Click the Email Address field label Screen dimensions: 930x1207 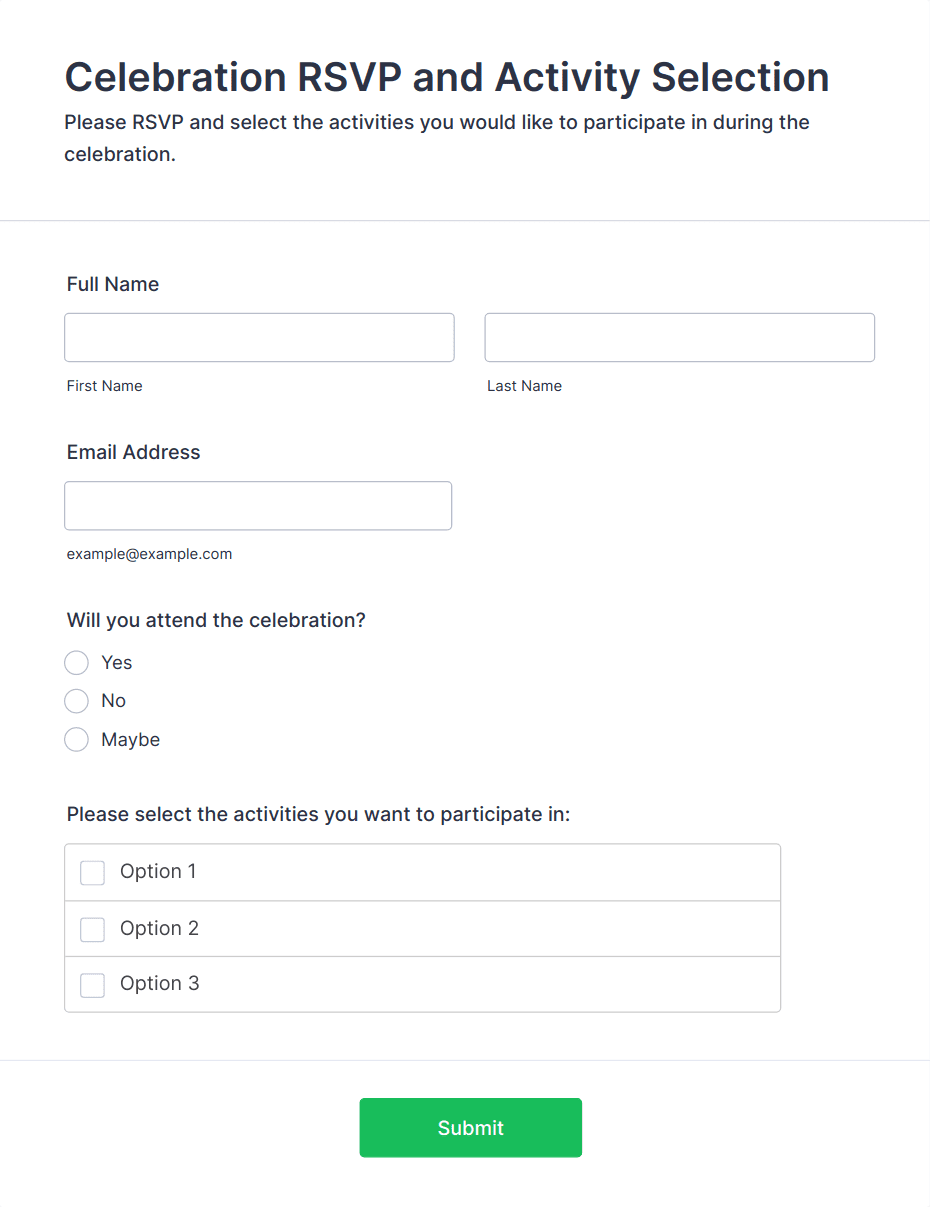(133, 452)
